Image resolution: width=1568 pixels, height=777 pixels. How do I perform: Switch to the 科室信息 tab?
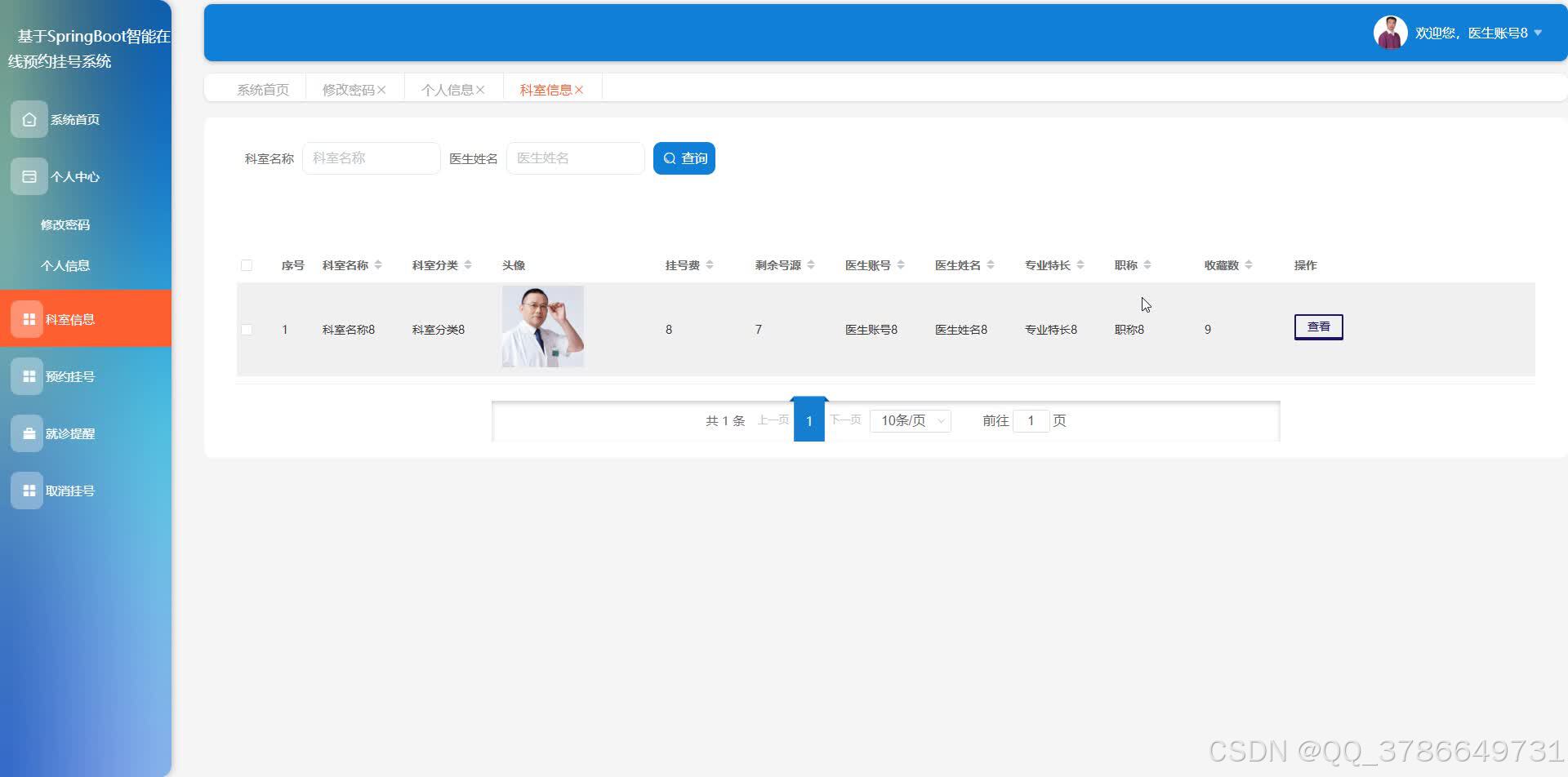click(546, 90)
